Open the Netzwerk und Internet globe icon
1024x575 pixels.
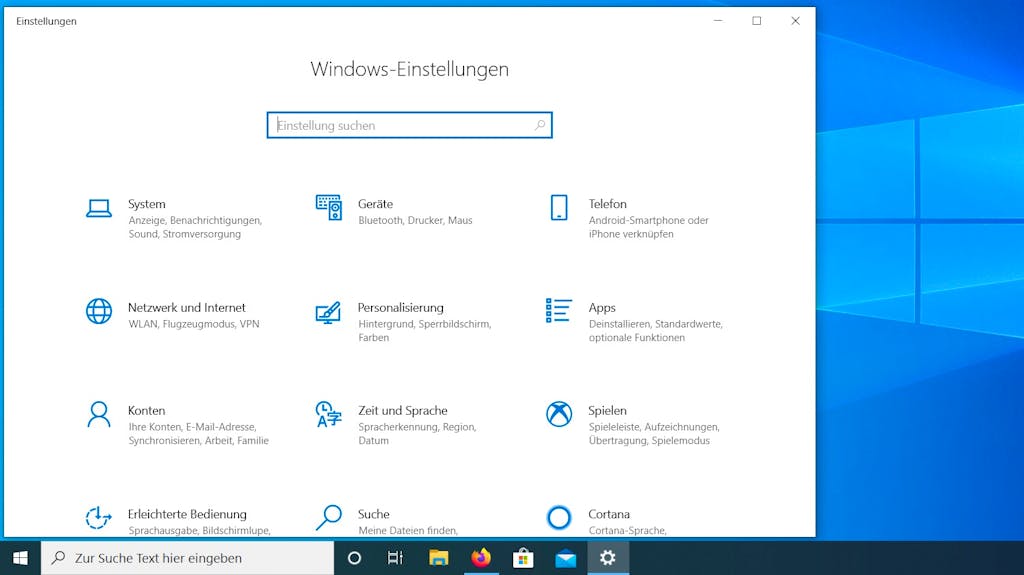tap(99, 311)
